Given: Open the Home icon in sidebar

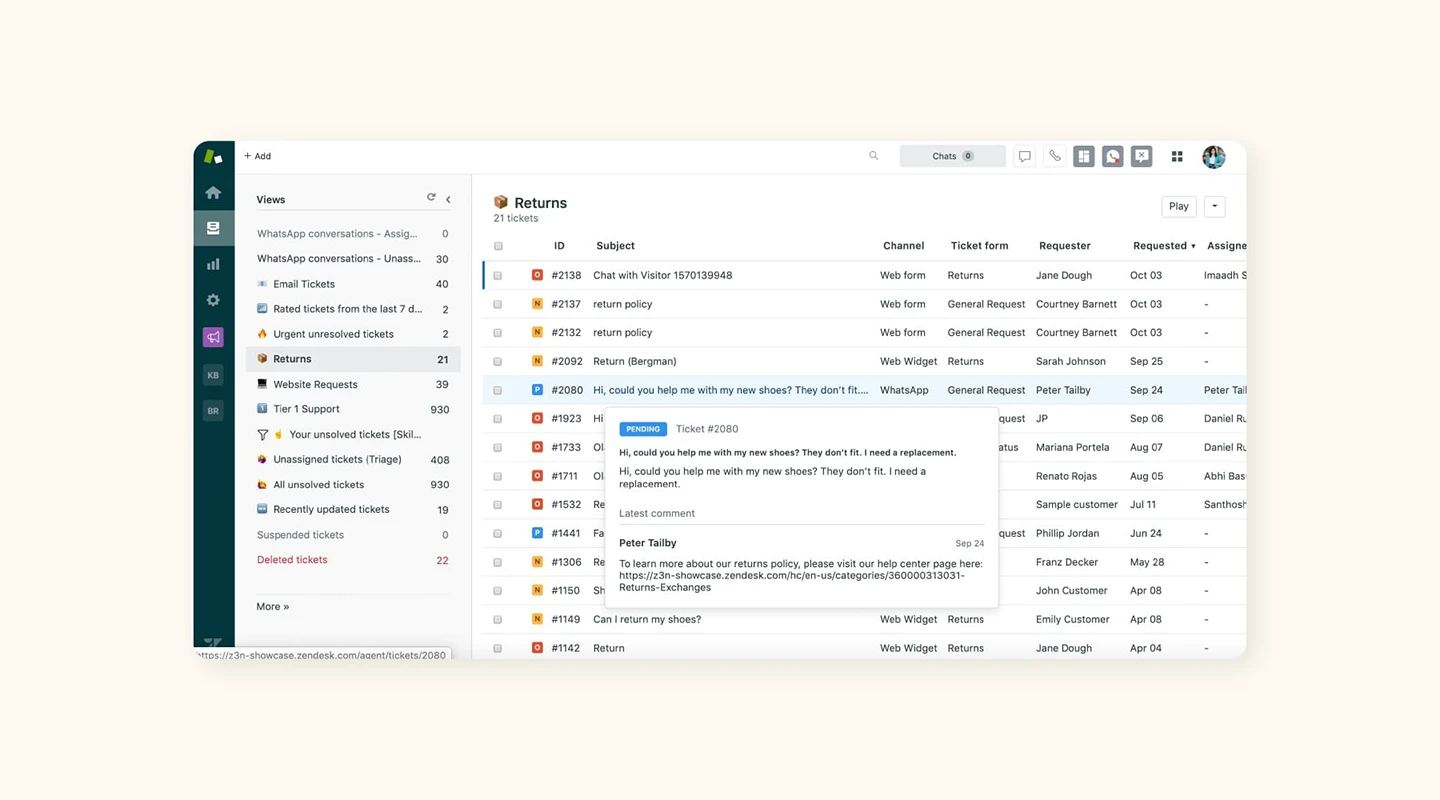Looking at the screenshot, I should pos(213,192).
